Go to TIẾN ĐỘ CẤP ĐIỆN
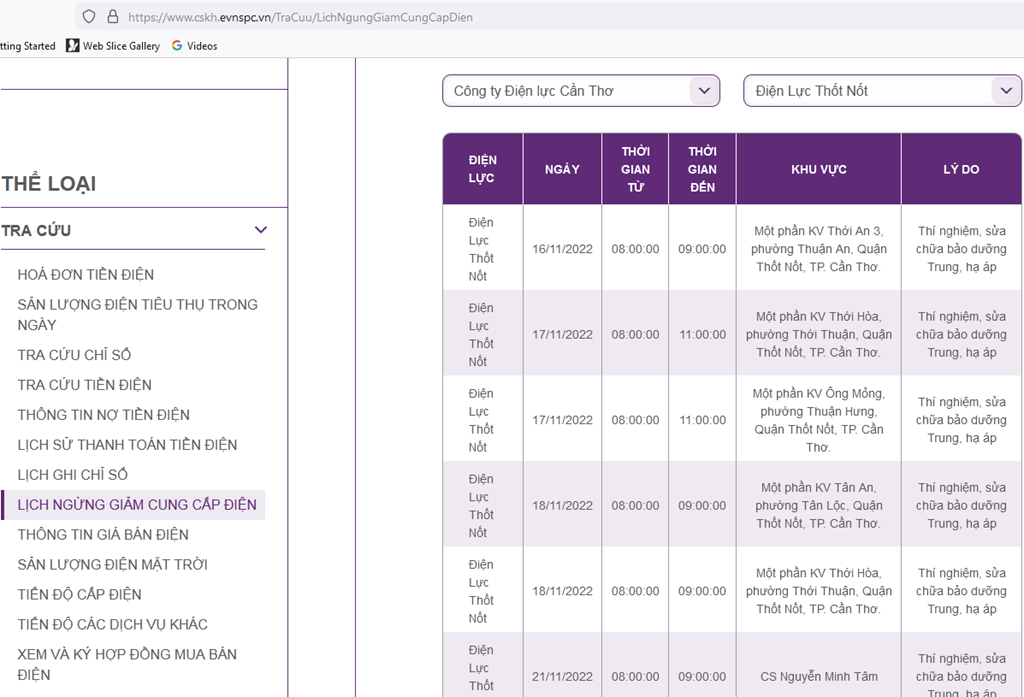Image resolution: width=1024 pixels, height=697 pixels. pyautogui.click(x=79, y=595)
